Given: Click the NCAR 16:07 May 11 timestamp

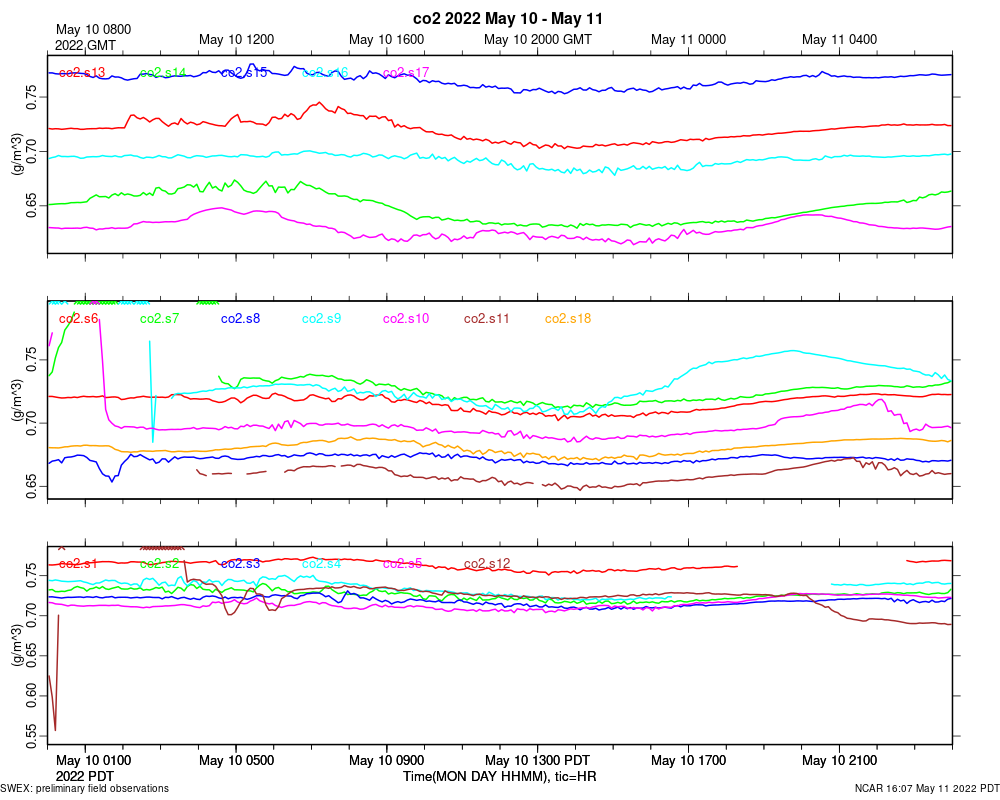Looking at the screenshot, I should [927, 789].
